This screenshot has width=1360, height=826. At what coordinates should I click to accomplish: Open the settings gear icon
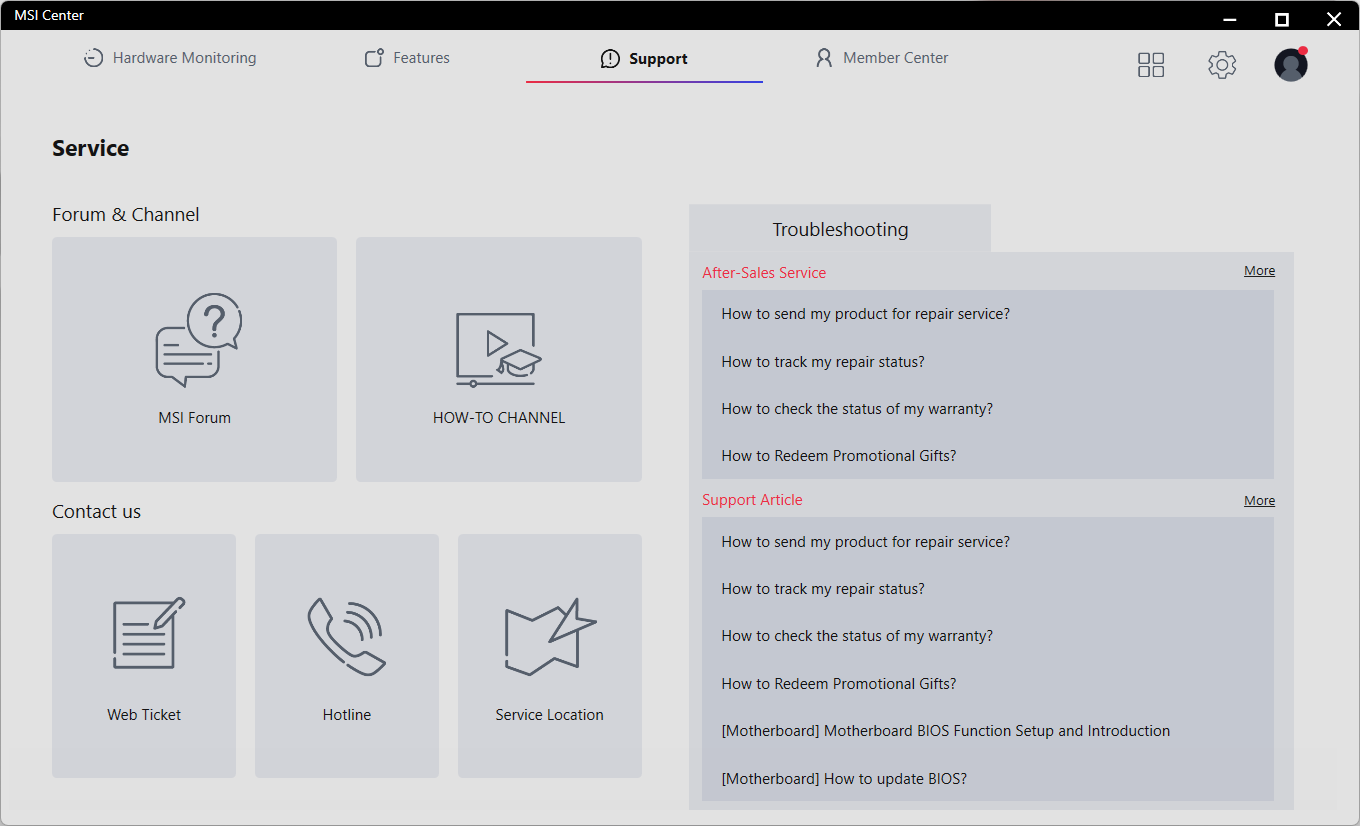[1222, 65]
